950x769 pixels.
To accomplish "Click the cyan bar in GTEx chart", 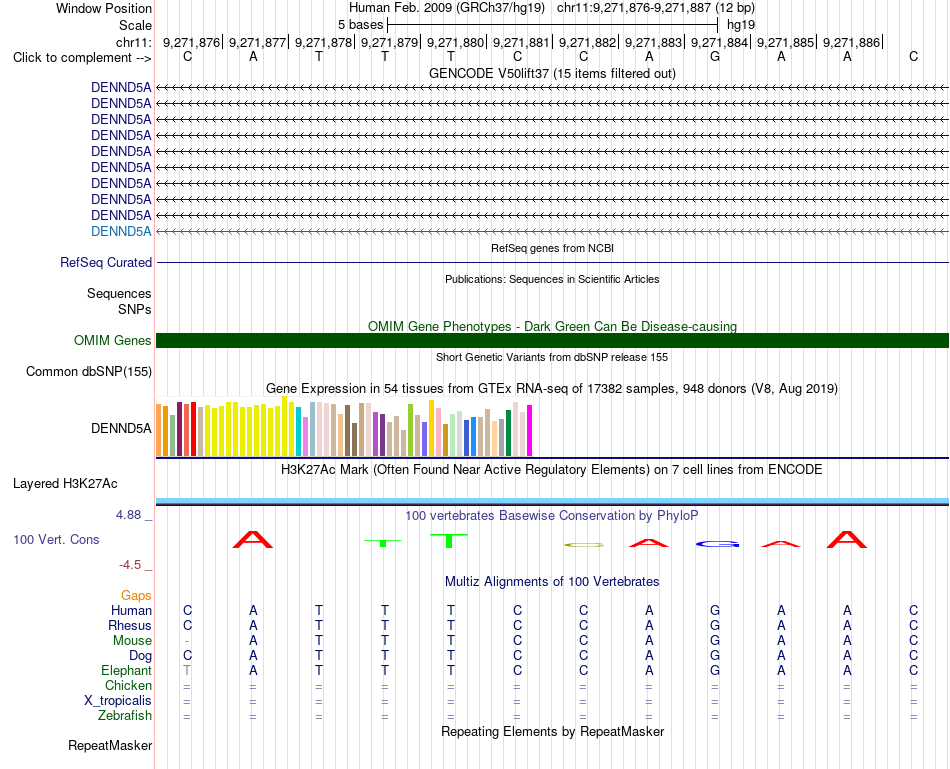I will (299, 431).
